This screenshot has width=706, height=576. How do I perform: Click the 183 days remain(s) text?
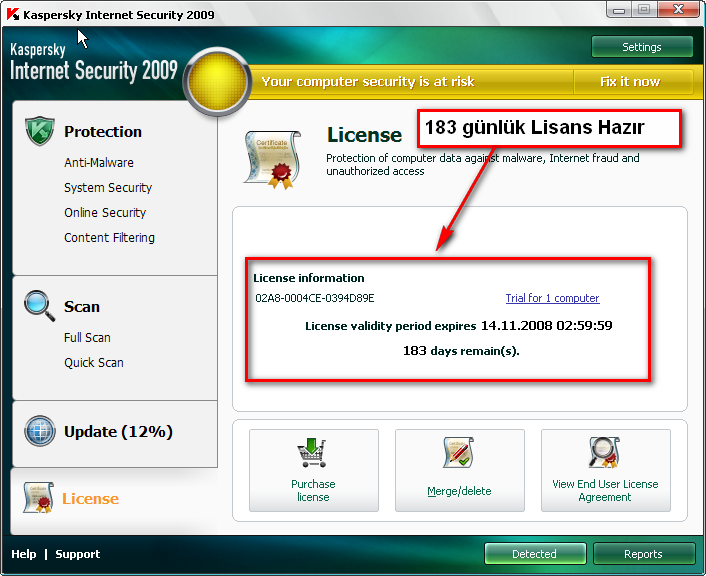tap(461, 351)
